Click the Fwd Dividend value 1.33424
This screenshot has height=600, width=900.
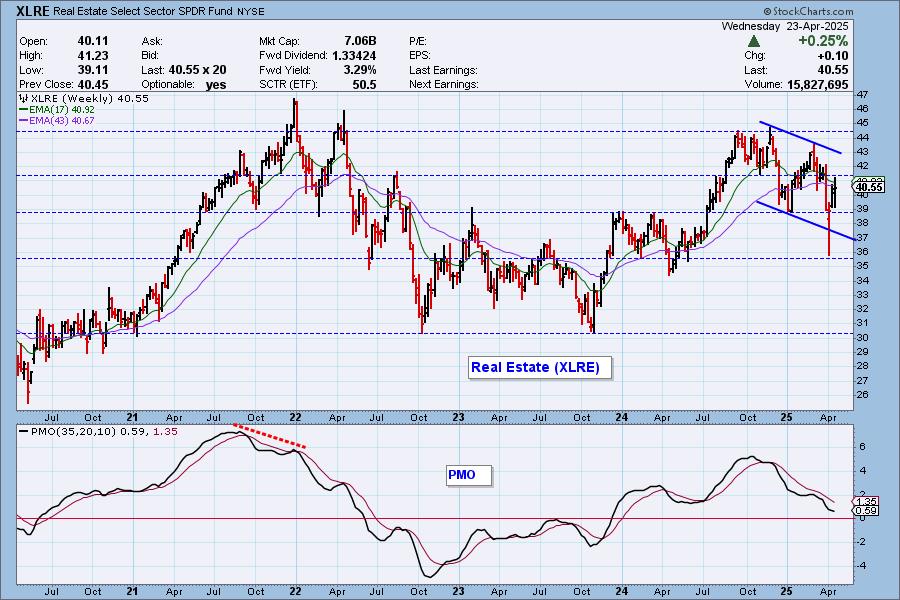click(354, 56)
